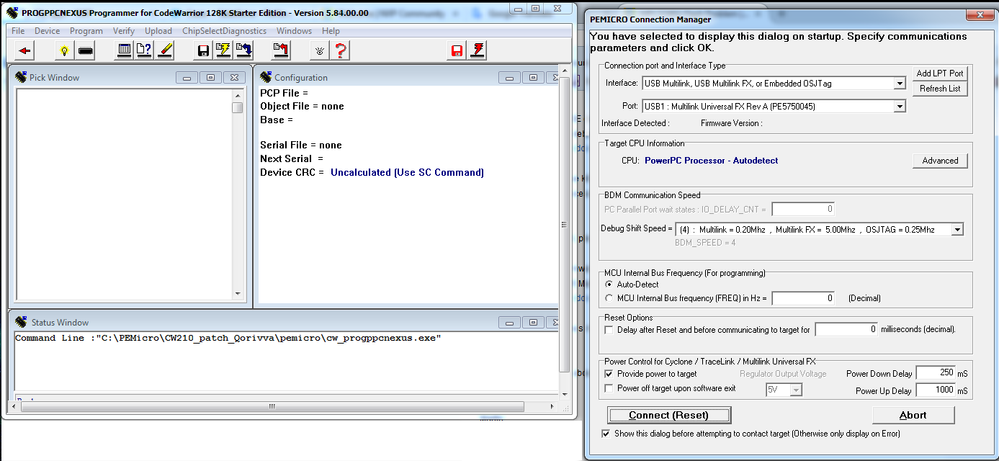Select MCU Internal Bus frequency radio button
Viewport: 999px width, 461px height.
click(609, 297)
